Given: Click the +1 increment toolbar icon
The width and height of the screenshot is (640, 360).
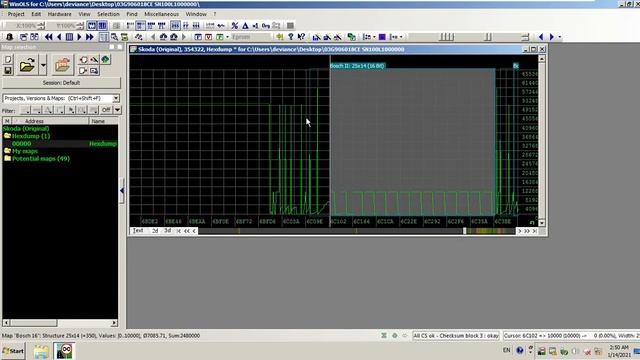Looking at the screenshot, I should (256, 26).
